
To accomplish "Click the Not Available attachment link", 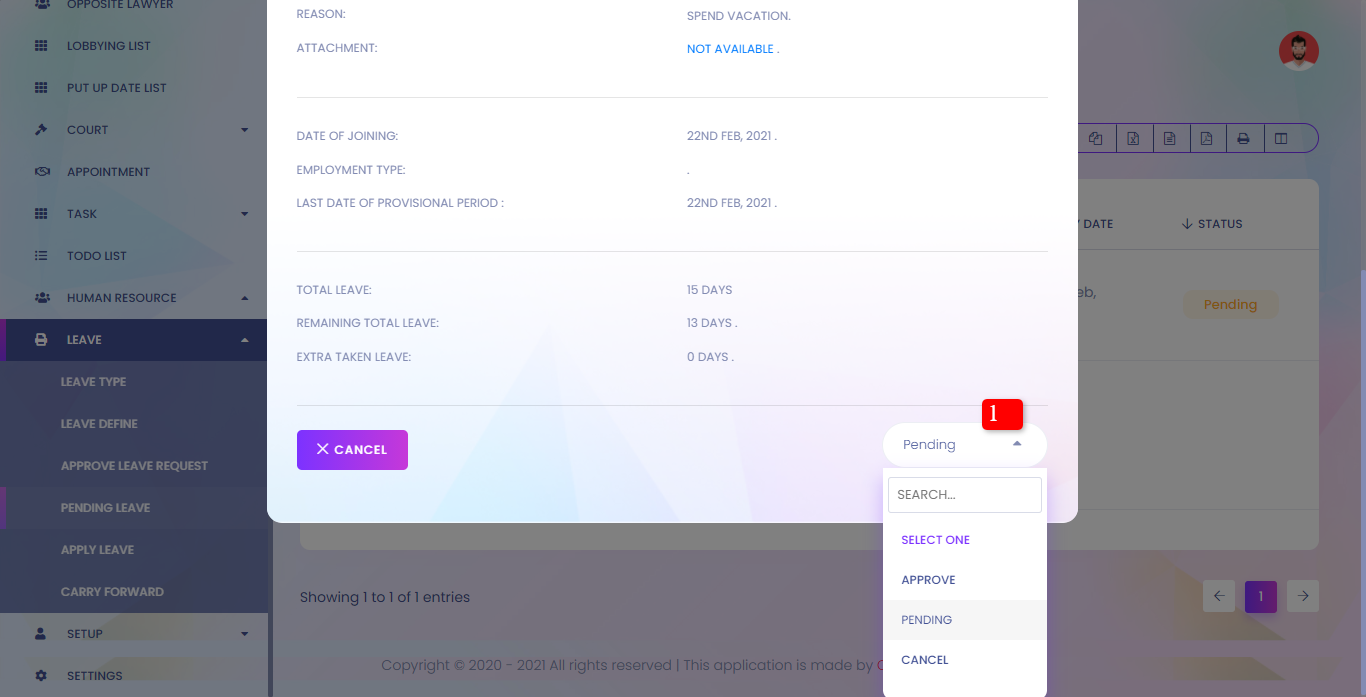I will [x=732, y=49].
